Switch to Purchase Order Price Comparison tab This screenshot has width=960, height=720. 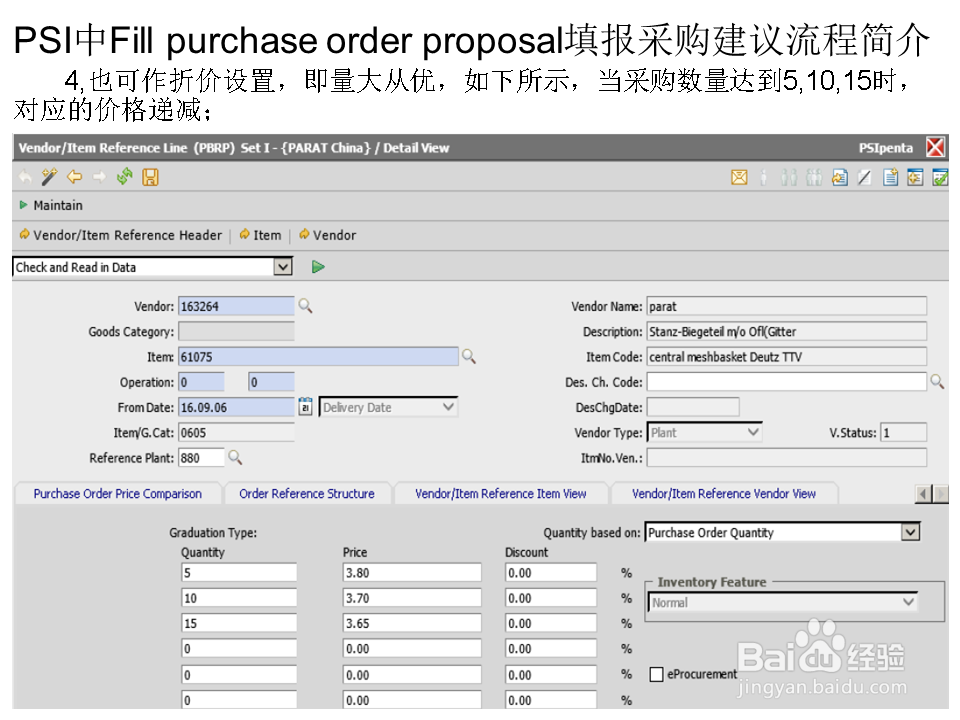click(x=118, y=493)
